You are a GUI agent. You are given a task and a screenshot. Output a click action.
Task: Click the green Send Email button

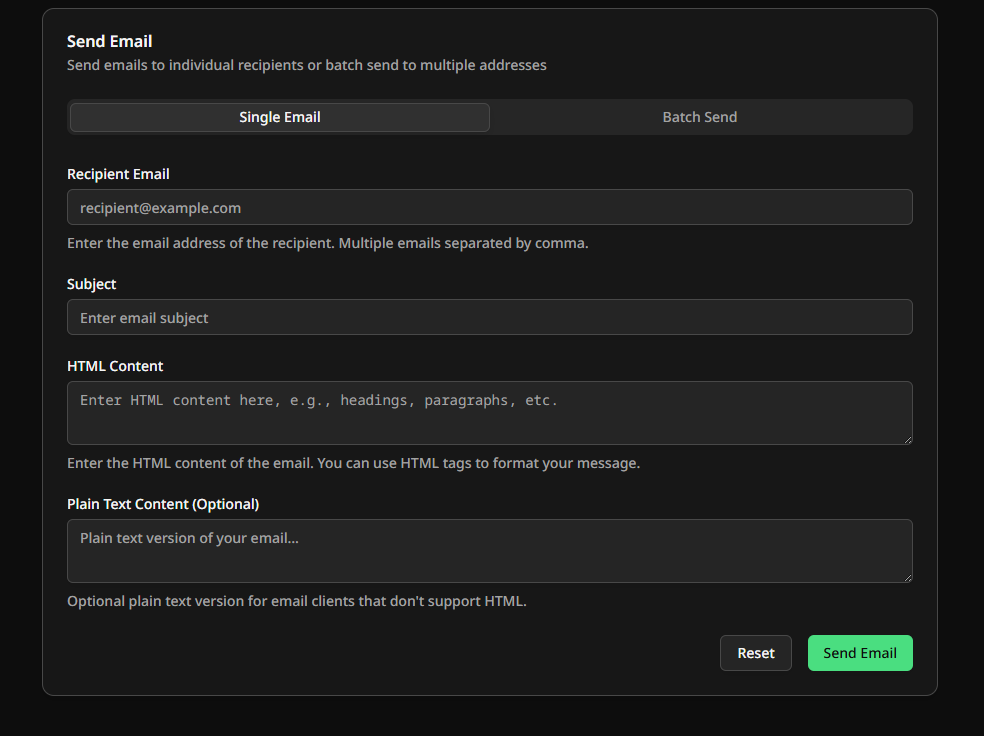point(860,653)
